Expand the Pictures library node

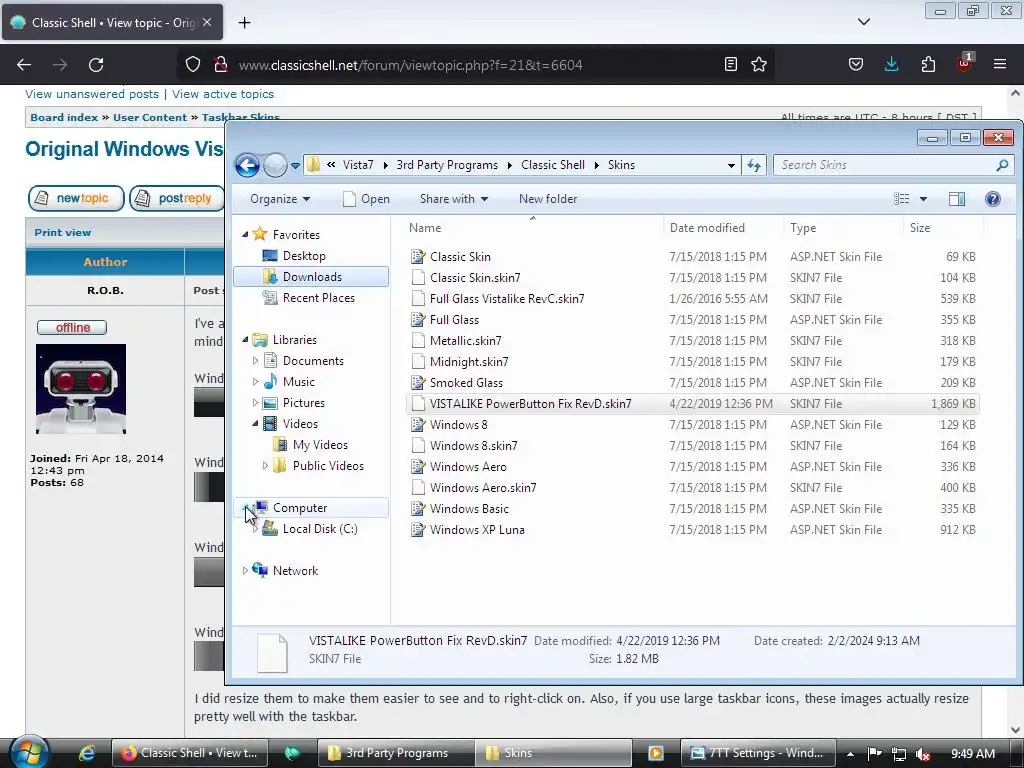coord(255,403)
